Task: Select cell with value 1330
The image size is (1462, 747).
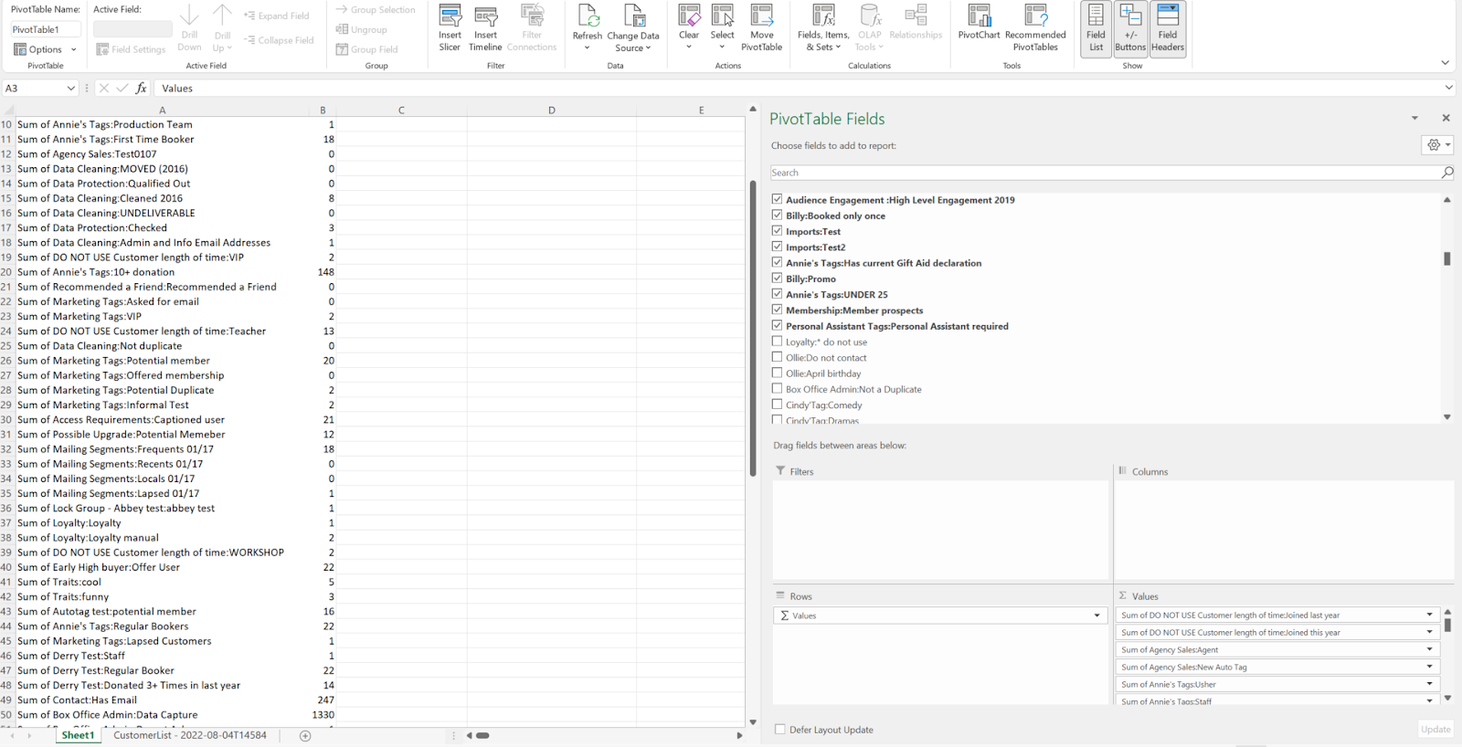Action: click(x=323, y=715)
